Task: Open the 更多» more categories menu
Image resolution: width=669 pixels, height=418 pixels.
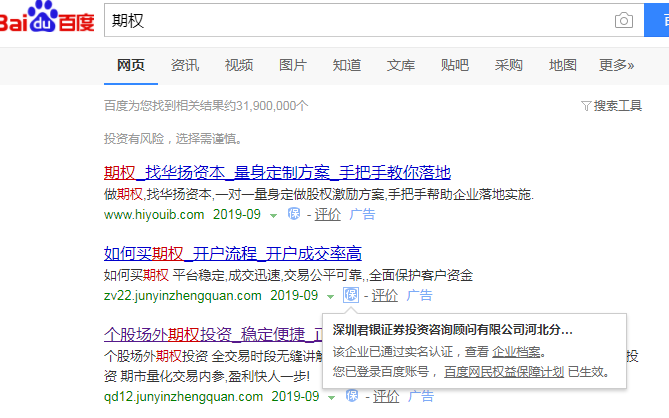Action: tap(616, 65)
